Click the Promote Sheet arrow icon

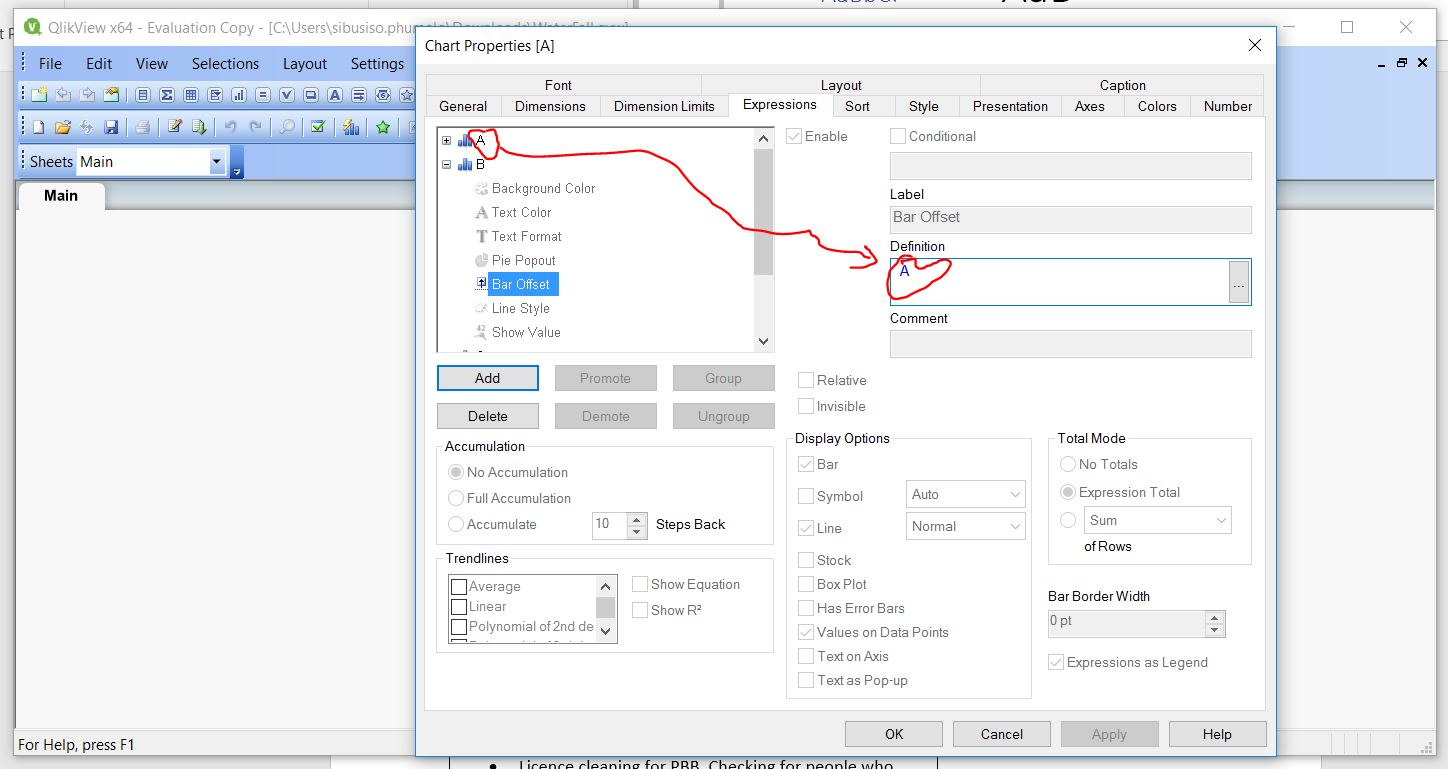pyautogui.click(x=64, y=95)
